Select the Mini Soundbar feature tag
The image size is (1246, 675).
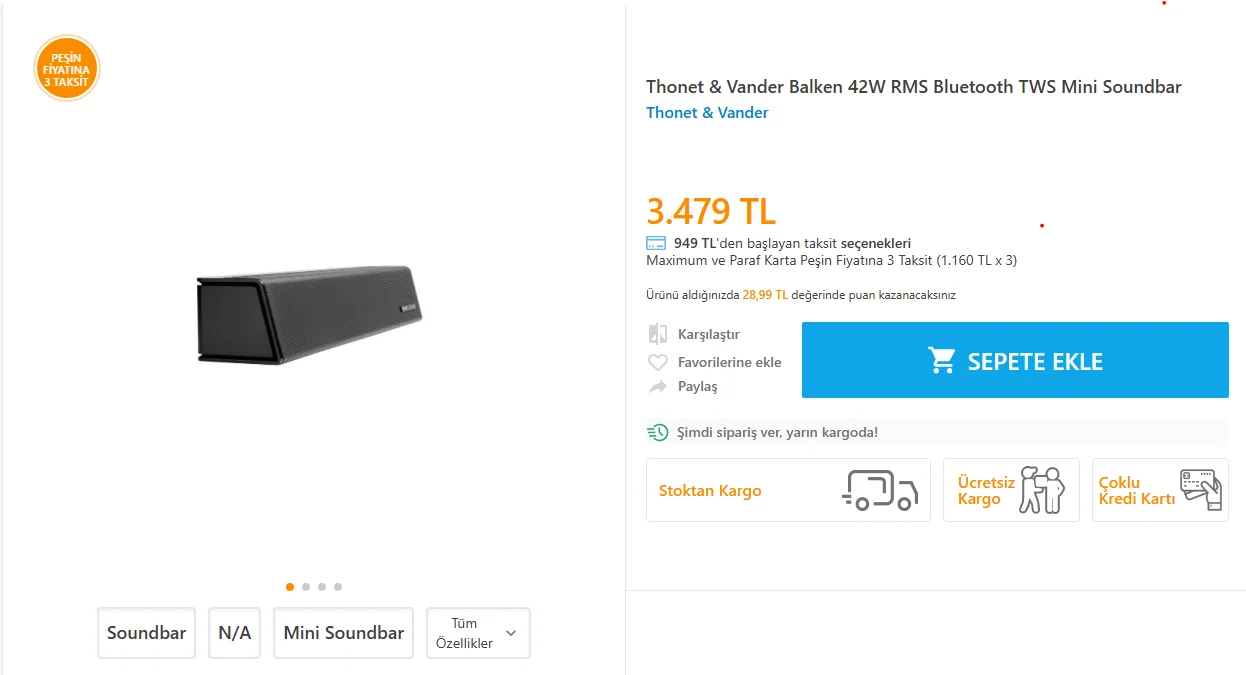(x=343, y=633)
